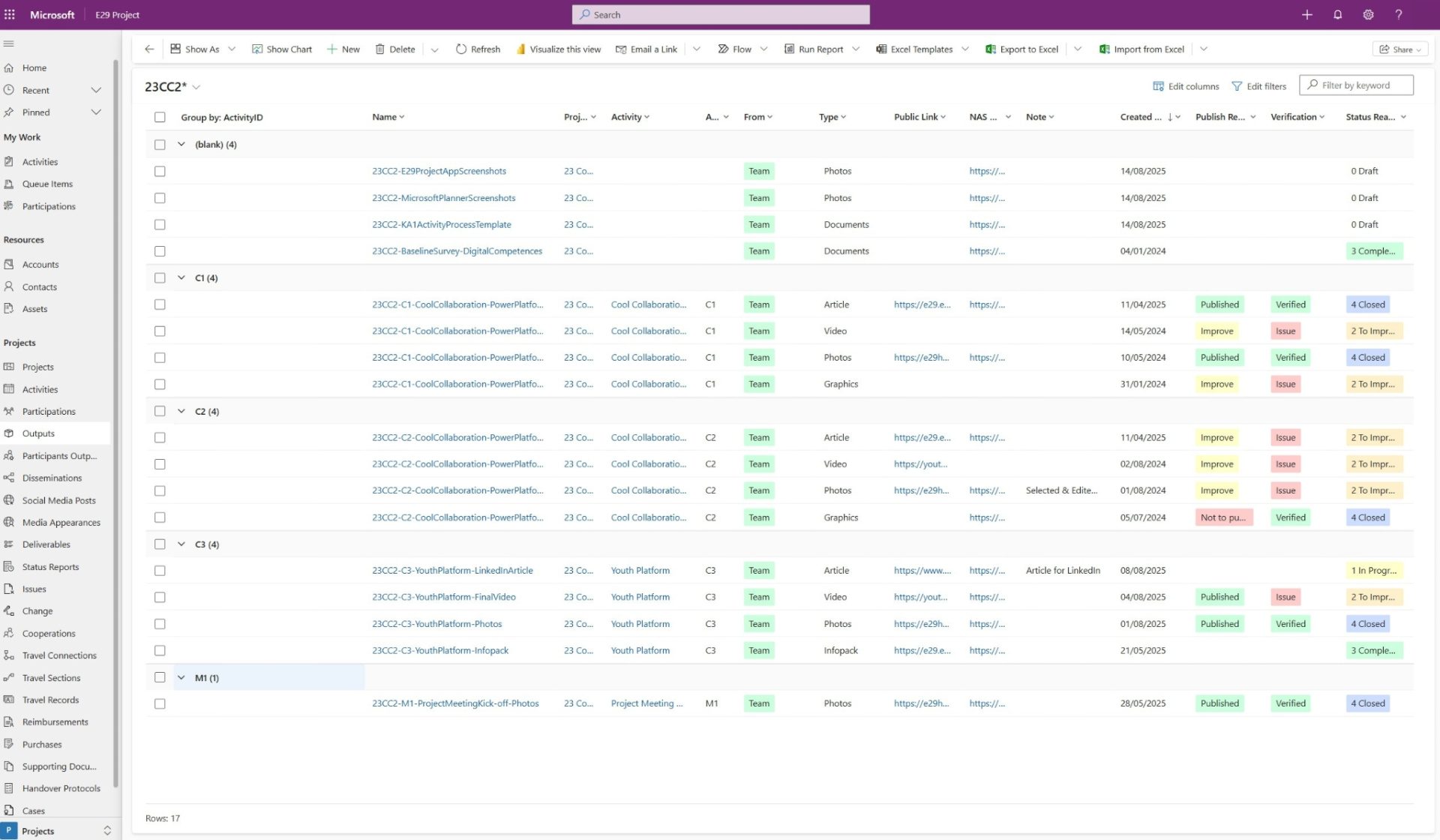Select the 23CC2-E29ProjectAppScreenshots row checkbox

(160, 171)
